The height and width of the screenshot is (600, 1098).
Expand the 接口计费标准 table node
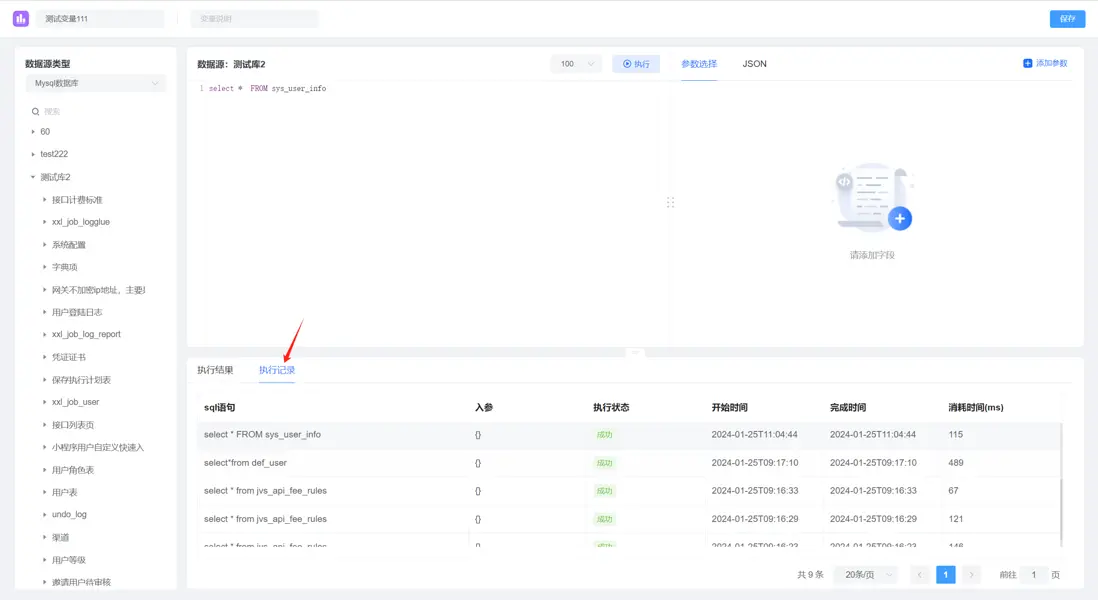coord(44,200)
